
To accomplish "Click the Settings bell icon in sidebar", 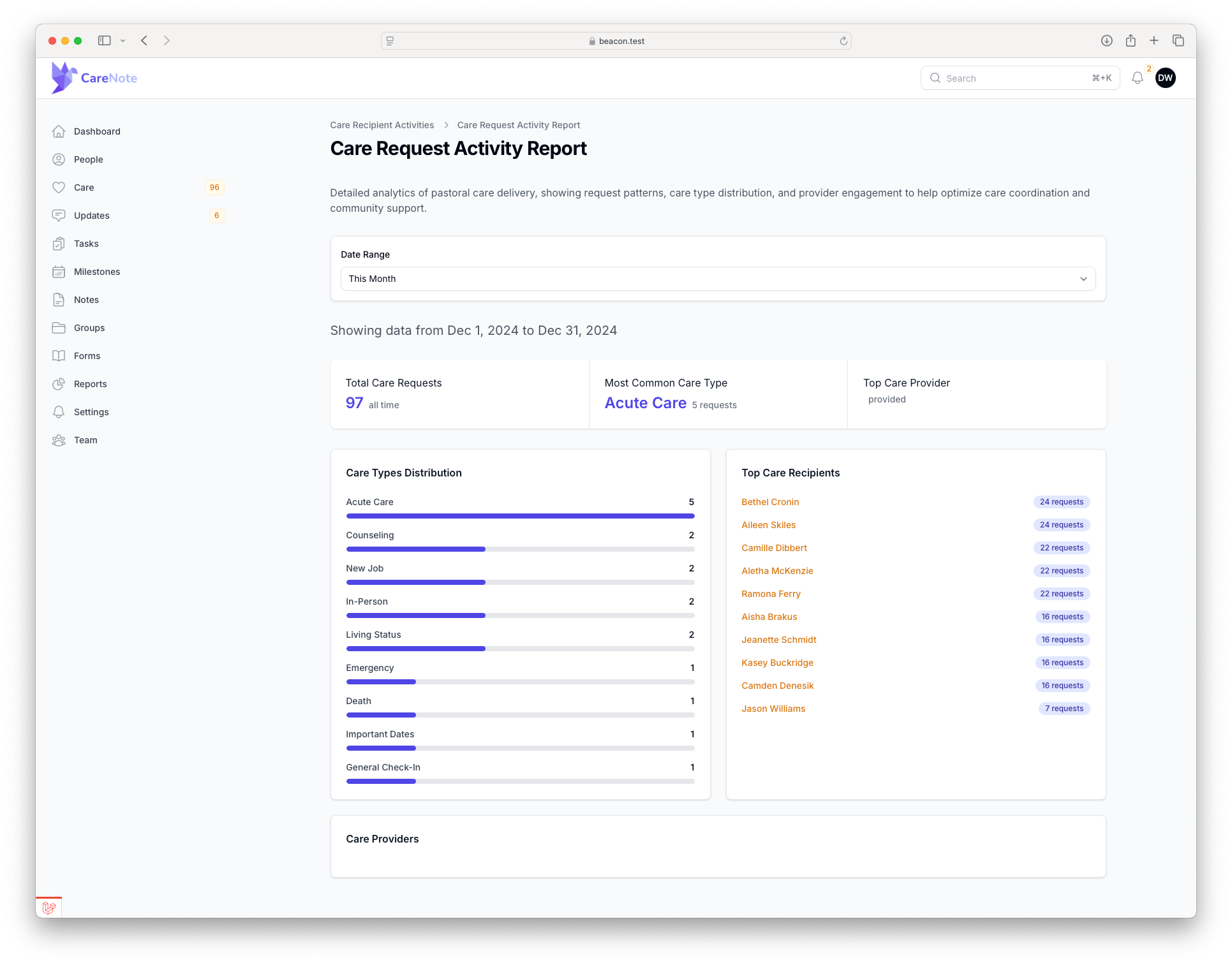I will tap(59, 412).
